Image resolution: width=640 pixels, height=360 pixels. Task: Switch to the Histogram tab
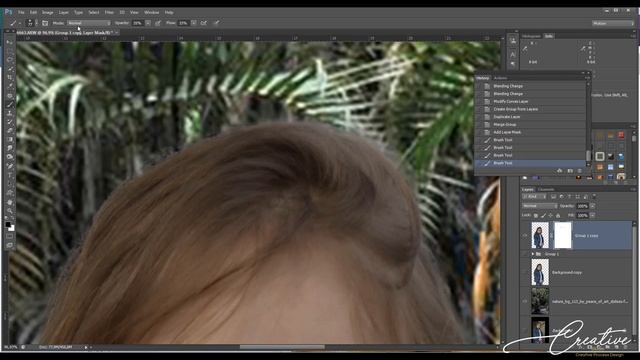pyautogui.click(x=531, y=36)
